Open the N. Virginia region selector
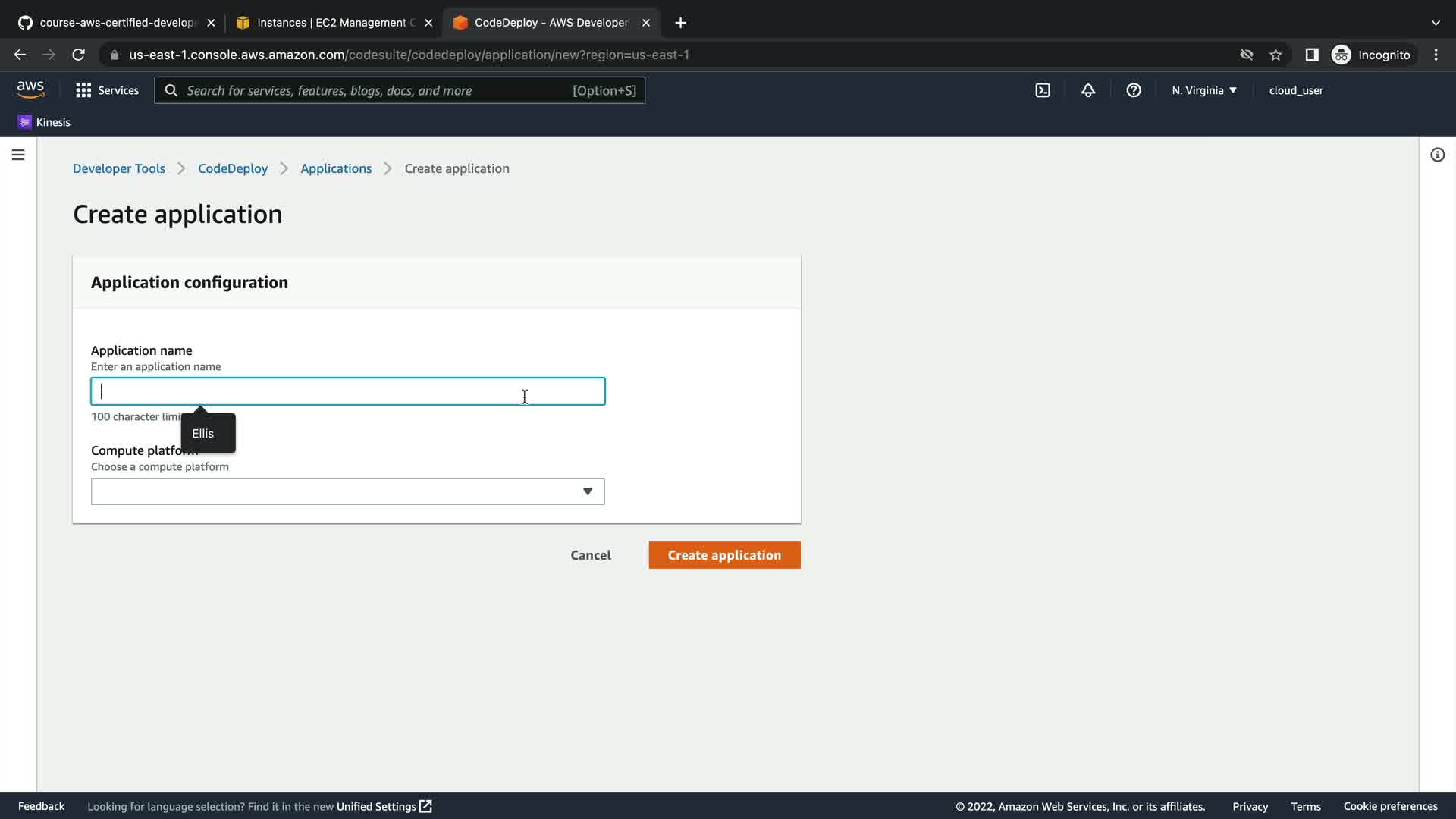 click(x=1203, y=90)
